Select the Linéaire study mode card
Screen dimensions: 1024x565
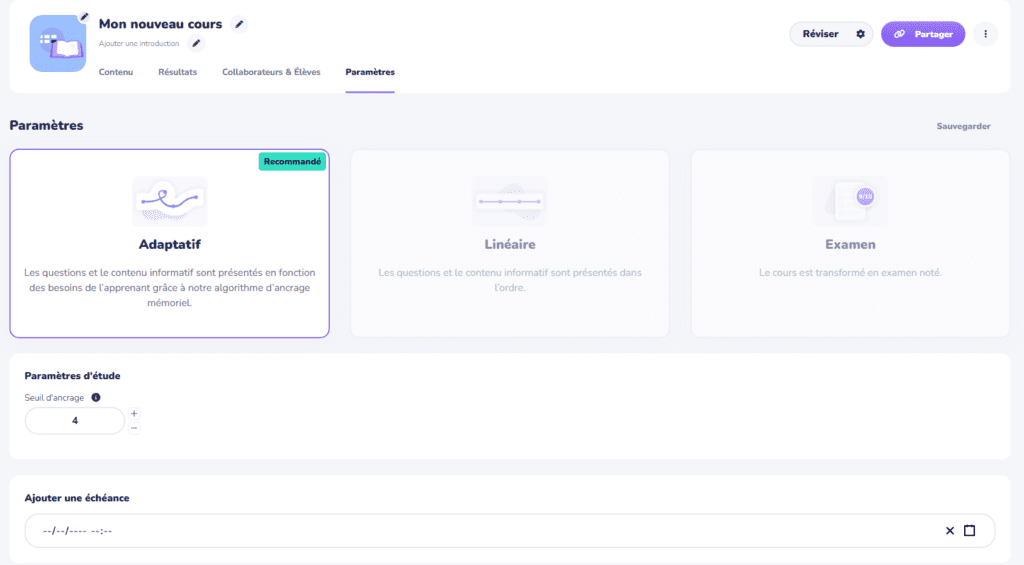click(509, 244)
